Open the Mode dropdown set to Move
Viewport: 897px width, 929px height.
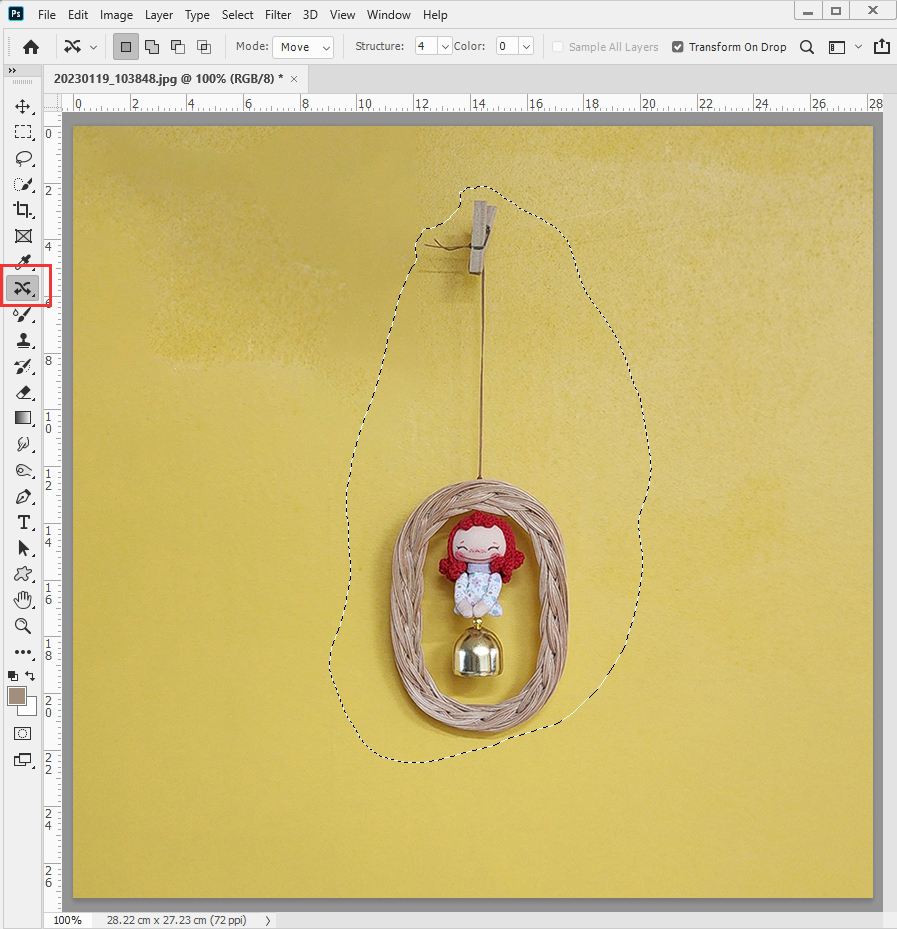(x=303, y=47)
